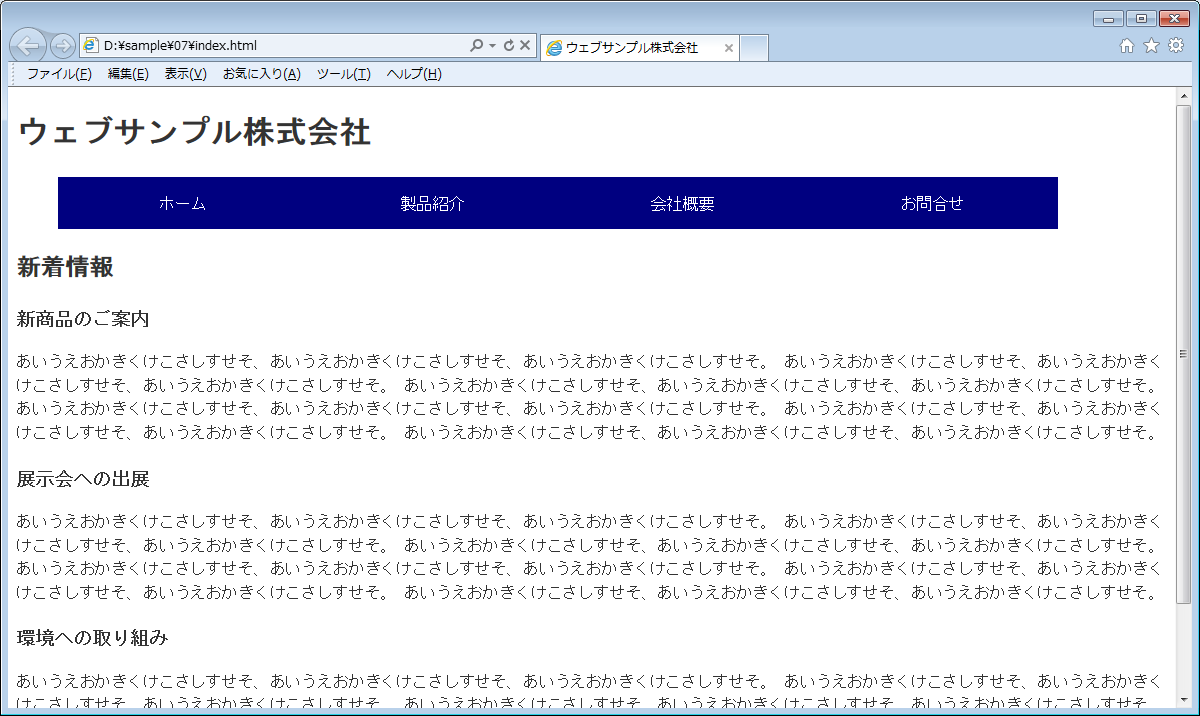Click the browser Forward arrow button
This screenshot has height=716, width=1200.
tap(61, 46)
